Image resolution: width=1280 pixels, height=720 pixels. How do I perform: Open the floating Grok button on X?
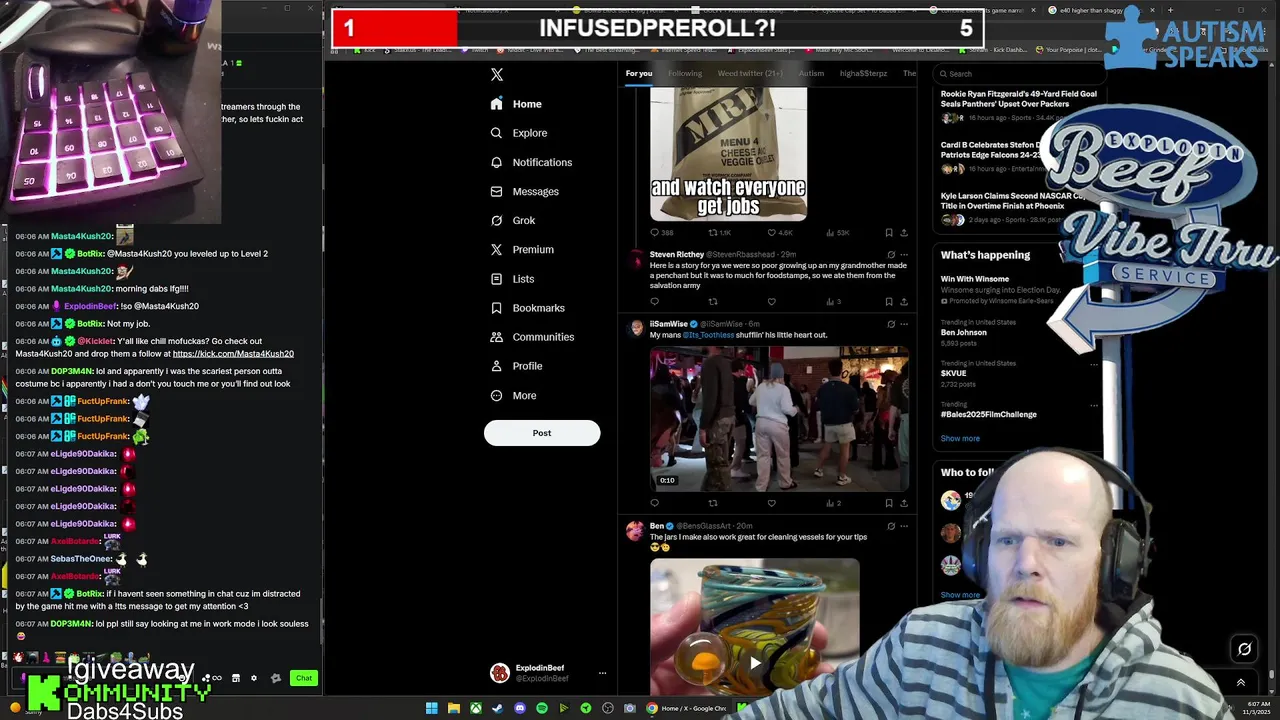click(1244, 649)
